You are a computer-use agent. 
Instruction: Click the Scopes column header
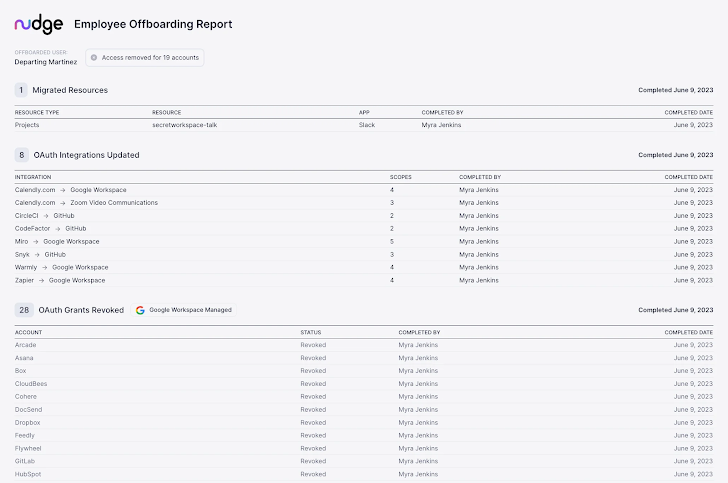click(400, 177)
